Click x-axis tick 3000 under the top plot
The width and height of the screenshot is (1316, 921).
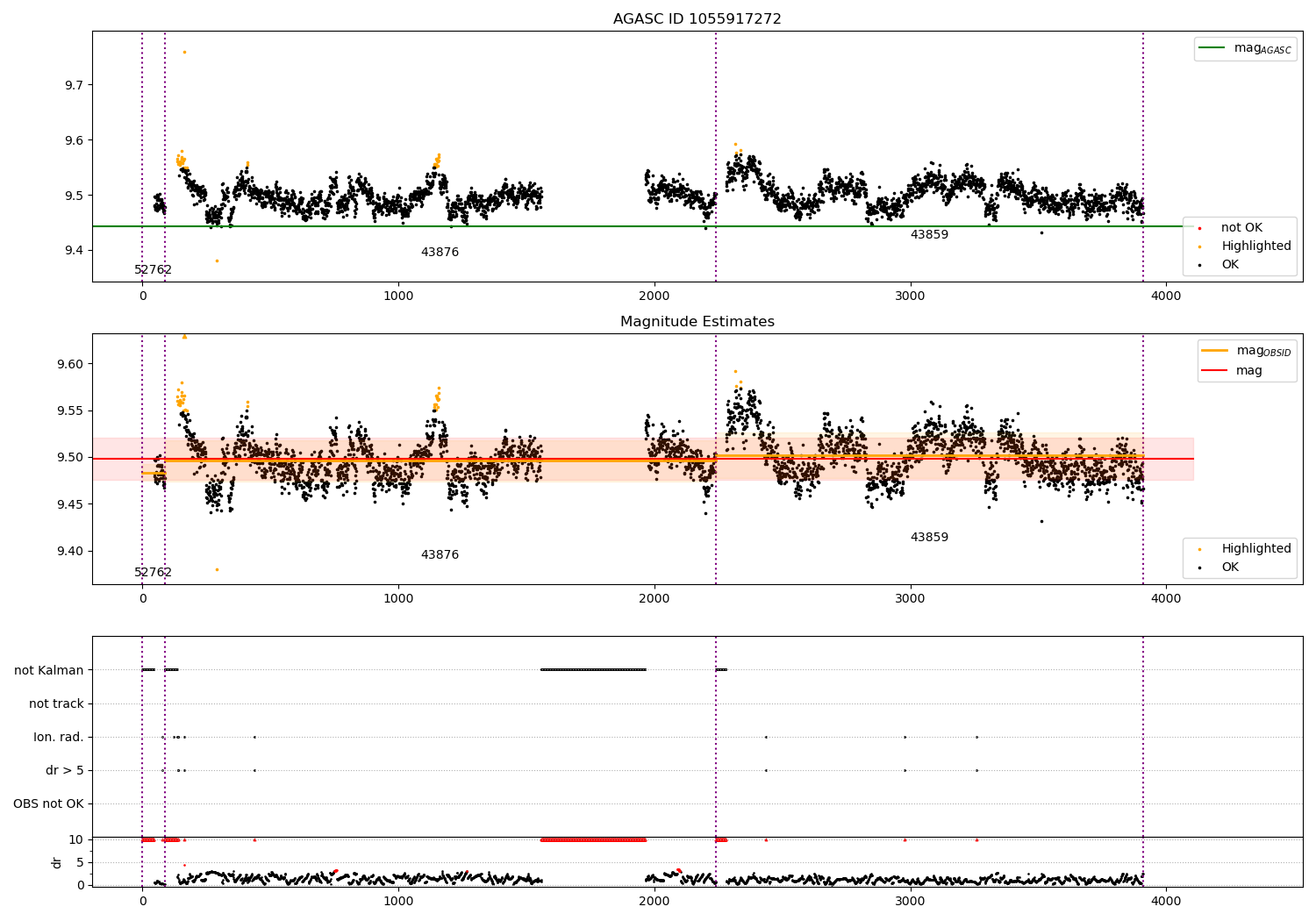(x=910, y=296)
